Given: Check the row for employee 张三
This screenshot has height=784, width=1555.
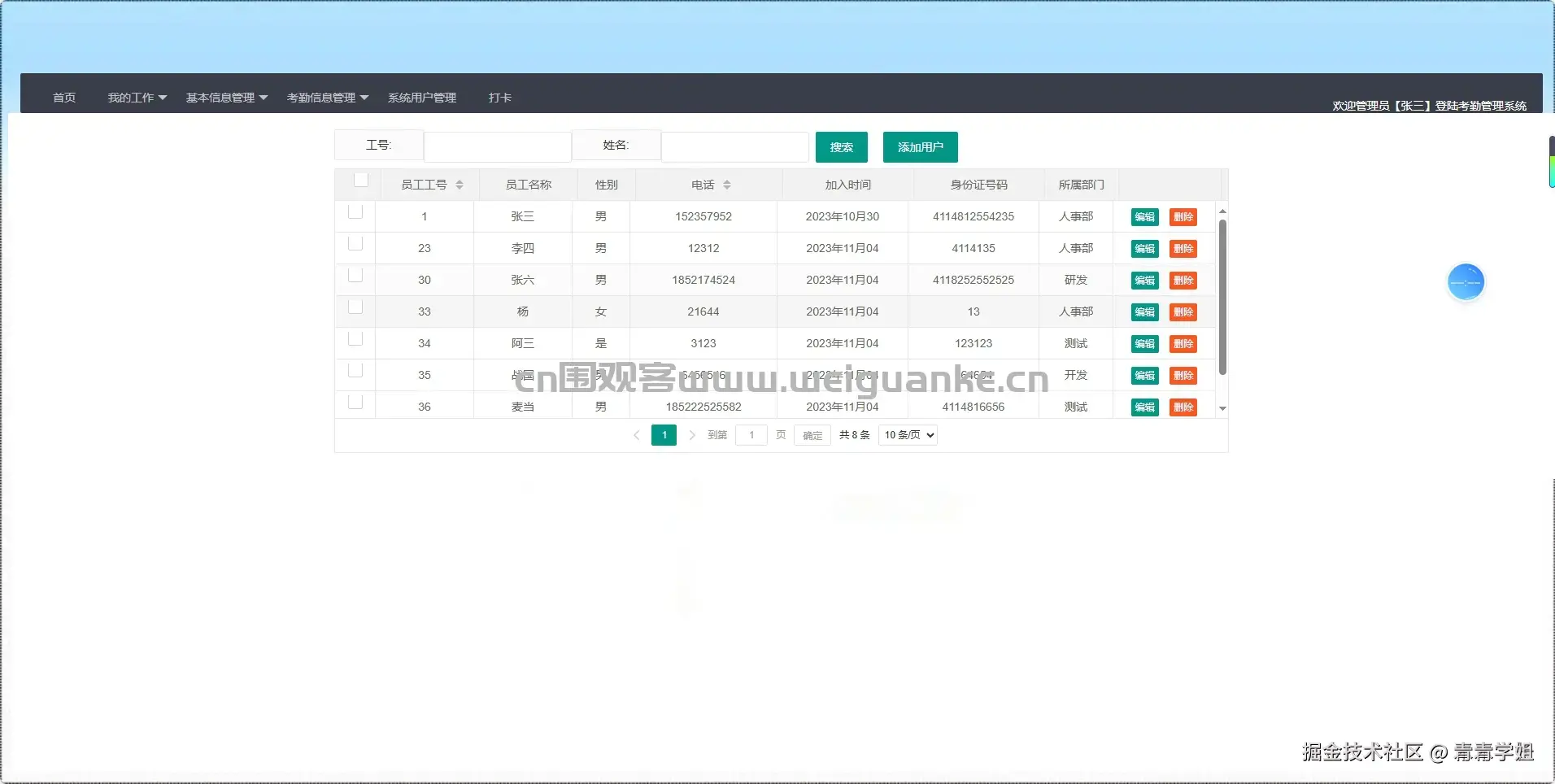Looking at the screenshot, I should point(355,211).
